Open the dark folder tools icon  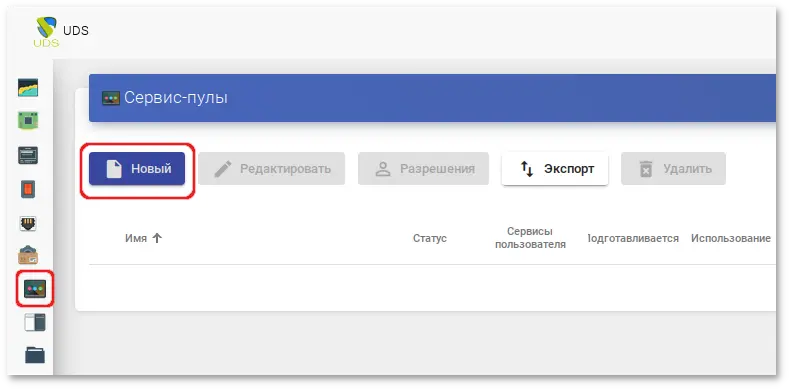coord(35,355)
